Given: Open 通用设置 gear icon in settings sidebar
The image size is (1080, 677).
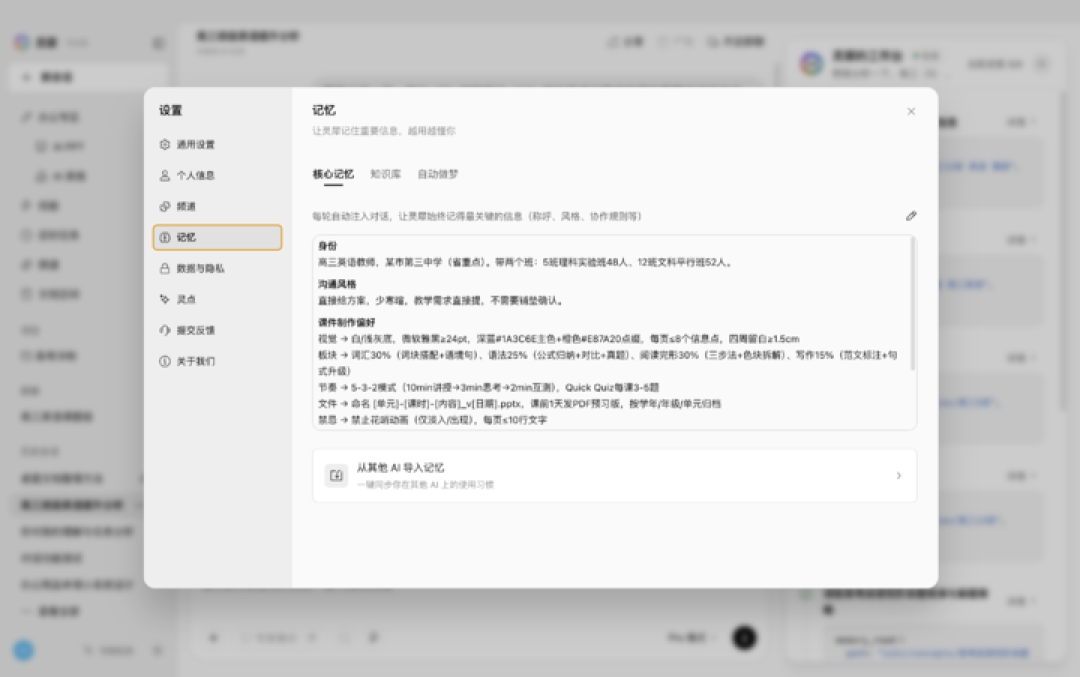Looking at the screenshot, I should click(x=165, y=145).
